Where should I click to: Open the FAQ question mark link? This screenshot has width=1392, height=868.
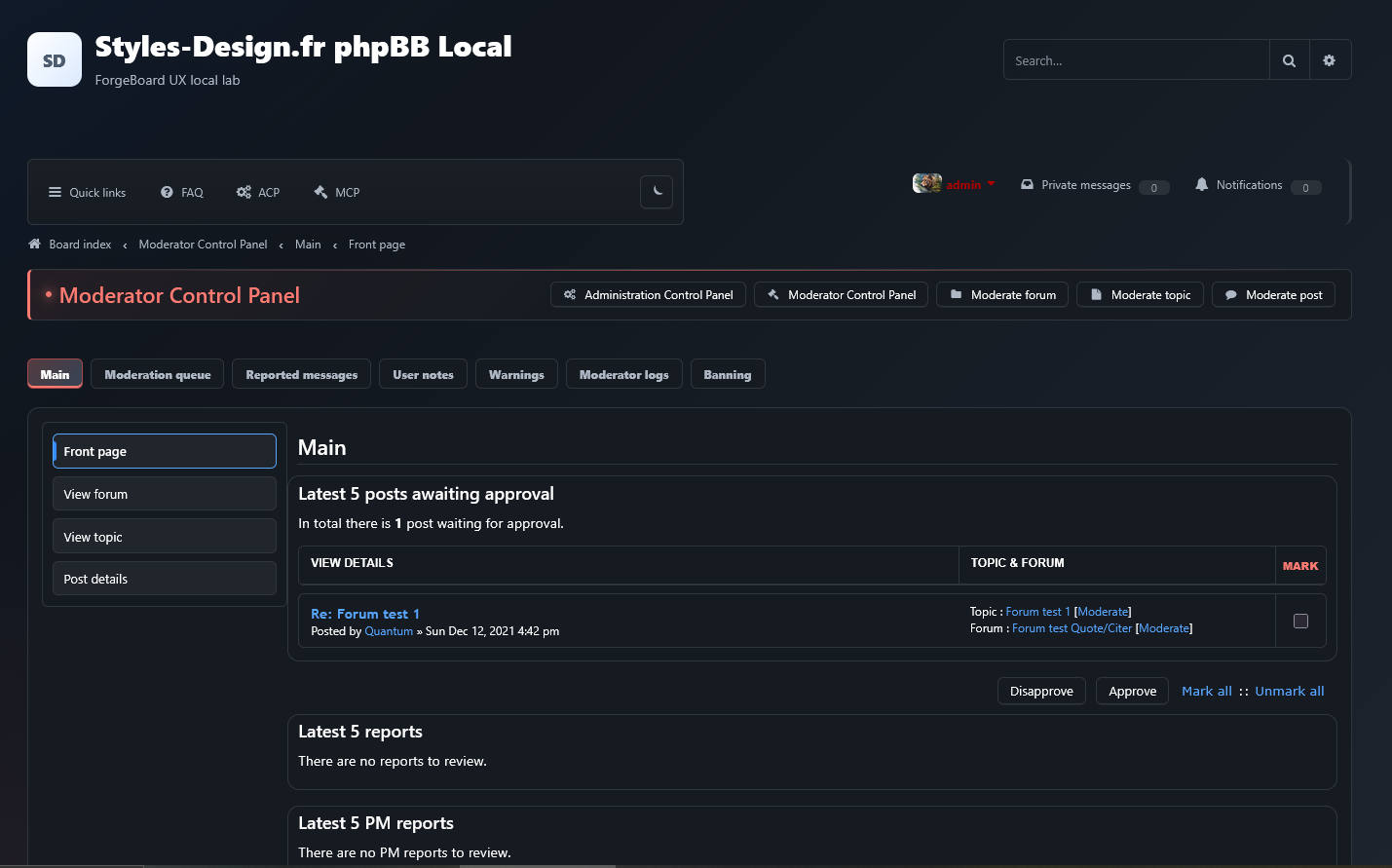182,192
